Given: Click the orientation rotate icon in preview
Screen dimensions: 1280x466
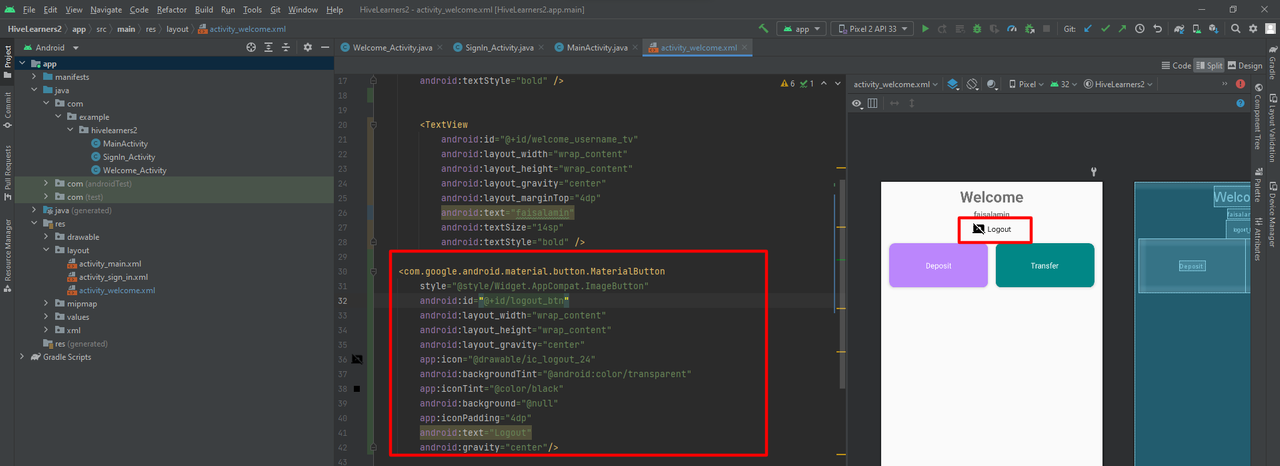Looking at the screenshot, I should coord(972,84).
